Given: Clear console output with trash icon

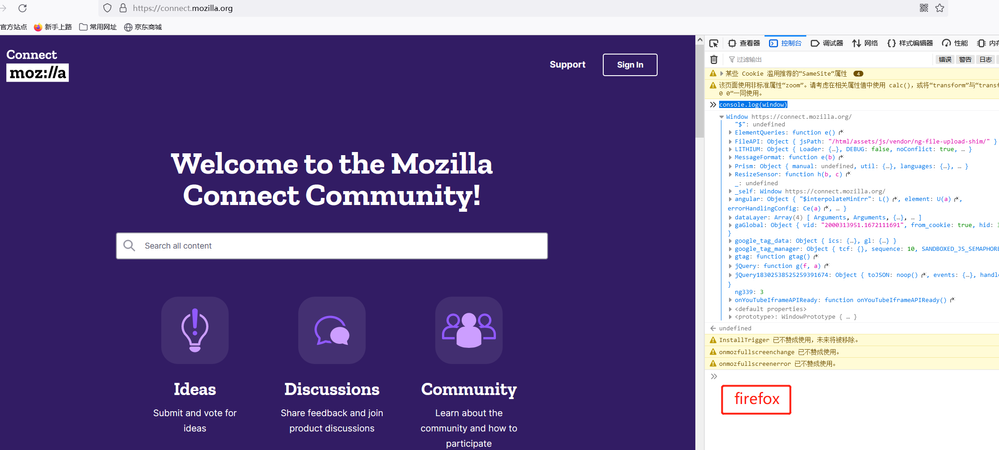Looking at the screenshot, I should pos(714,59).
